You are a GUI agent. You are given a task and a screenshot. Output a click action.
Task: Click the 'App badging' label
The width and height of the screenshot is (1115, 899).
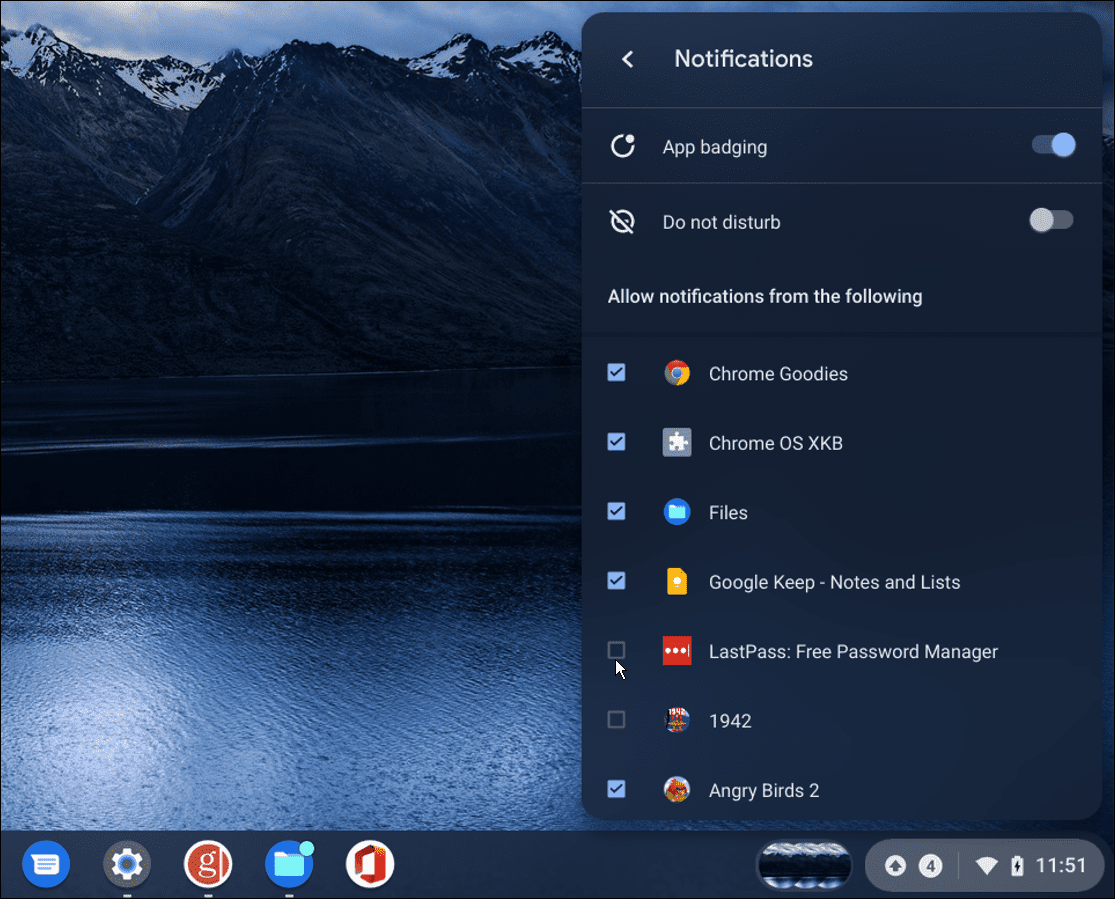pyautogui.click(x=715, y=147)
